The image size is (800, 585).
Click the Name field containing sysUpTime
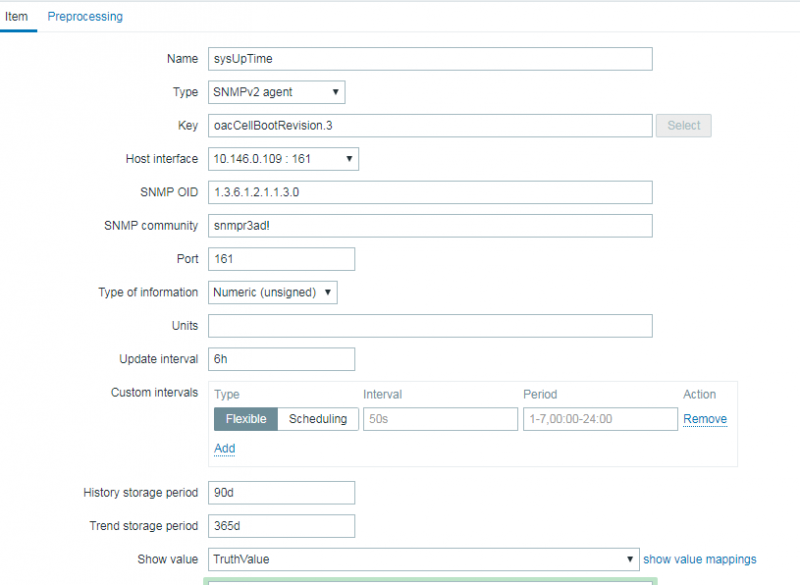point(430,59)
